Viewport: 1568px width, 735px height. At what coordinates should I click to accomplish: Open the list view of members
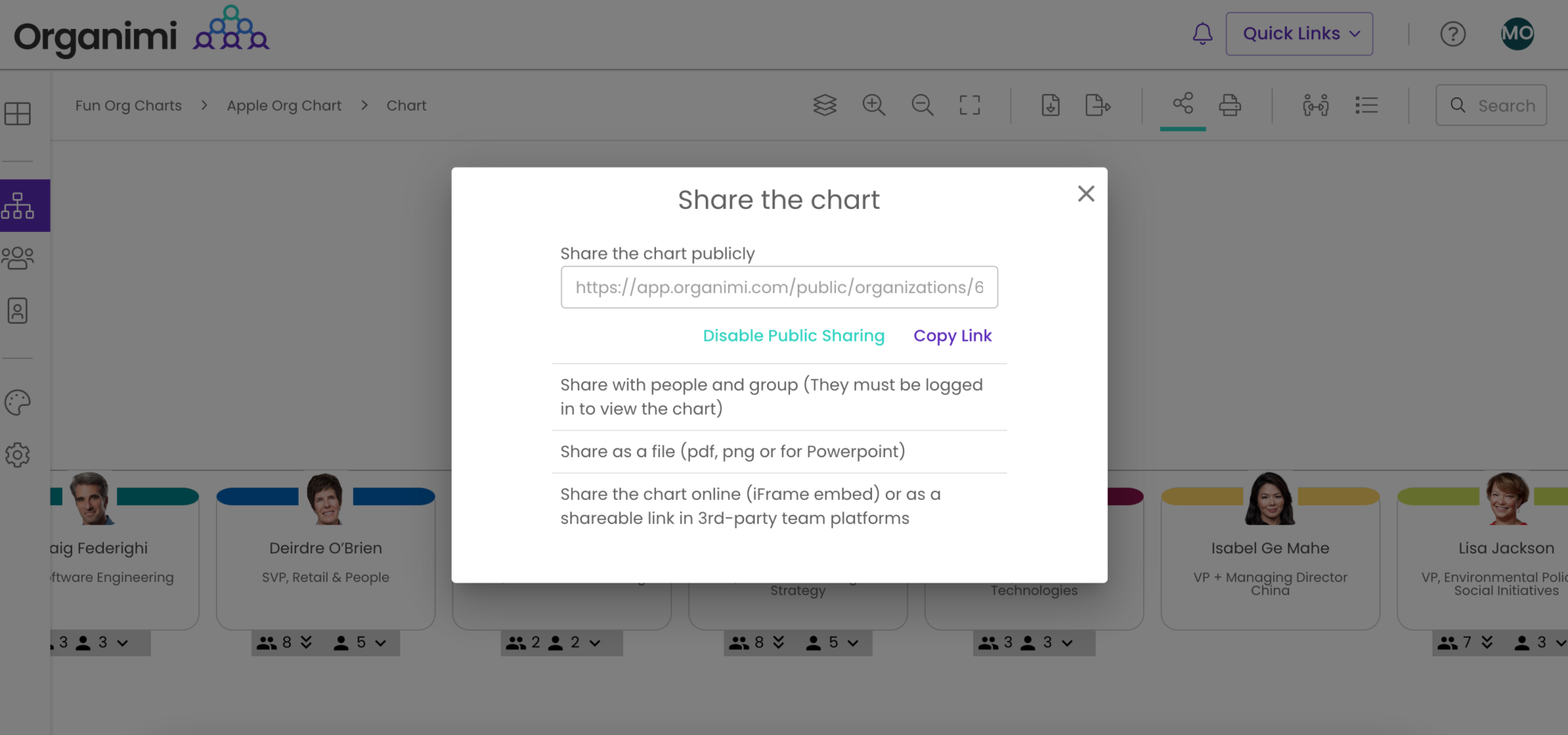[x=1367, y=105]
